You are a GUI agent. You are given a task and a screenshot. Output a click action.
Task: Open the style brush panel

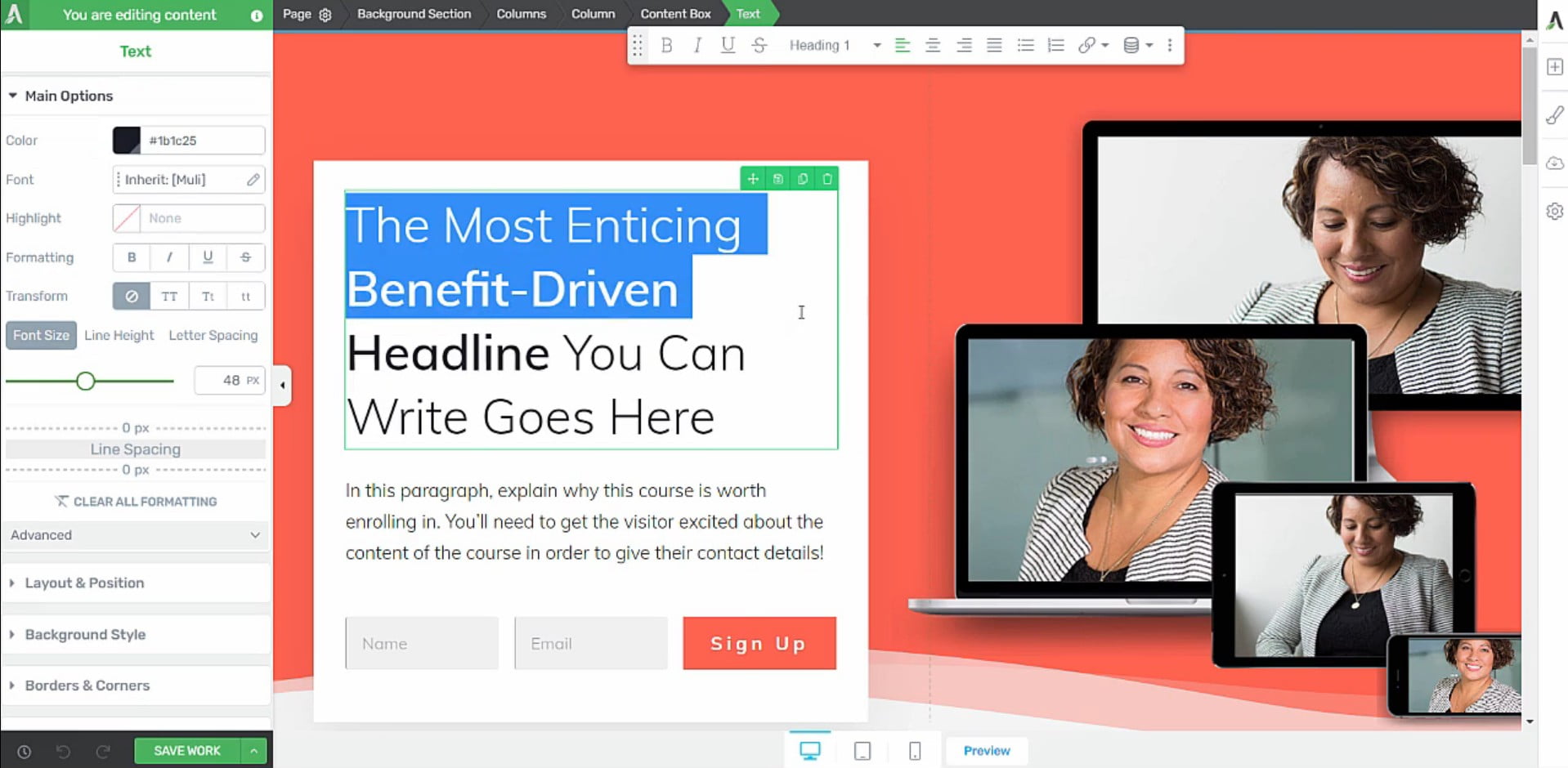coord(1555,115)
